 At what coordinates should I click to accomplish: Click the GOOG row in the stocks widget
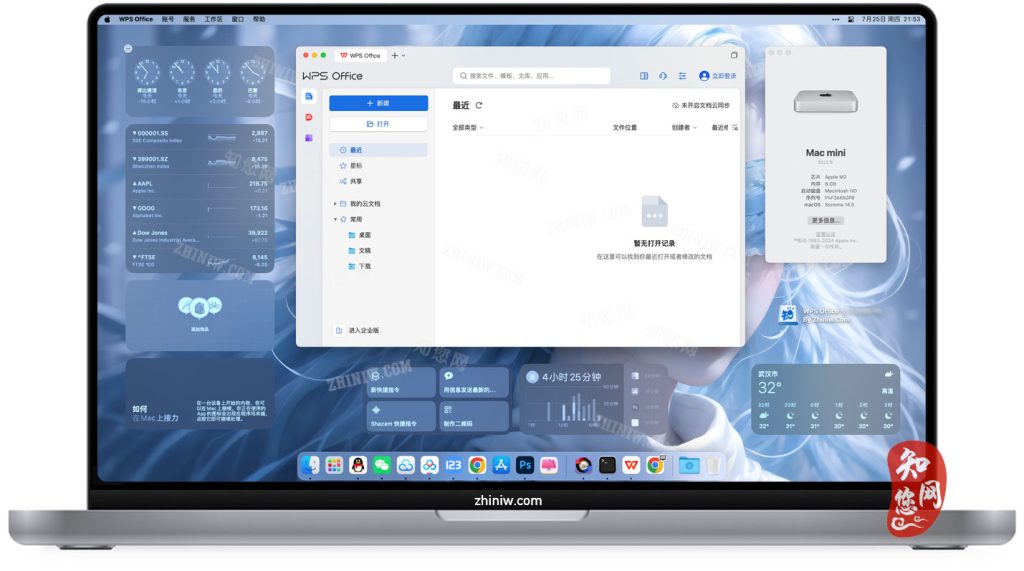200,211
